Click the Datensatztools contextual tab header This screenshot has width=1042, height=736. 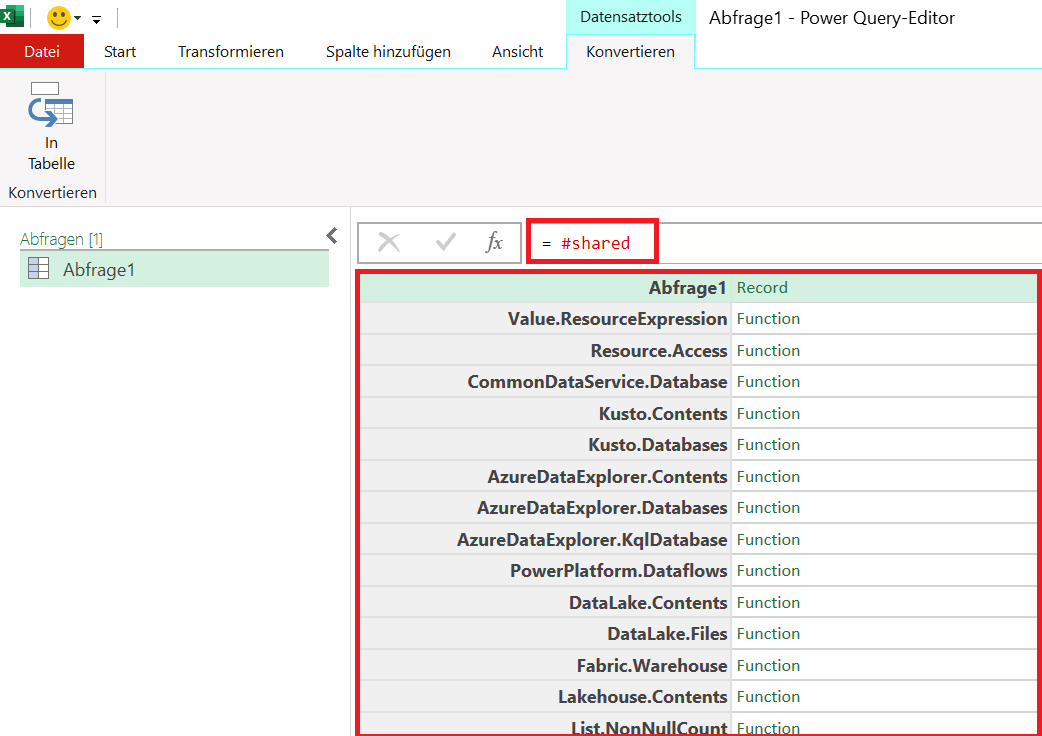tap(631, 17)
